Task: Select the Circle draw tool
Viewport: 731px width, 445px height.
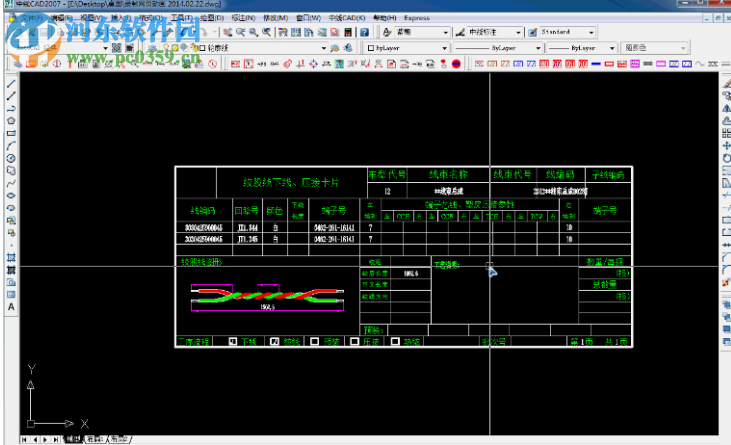Action: (x=11, y=158)
